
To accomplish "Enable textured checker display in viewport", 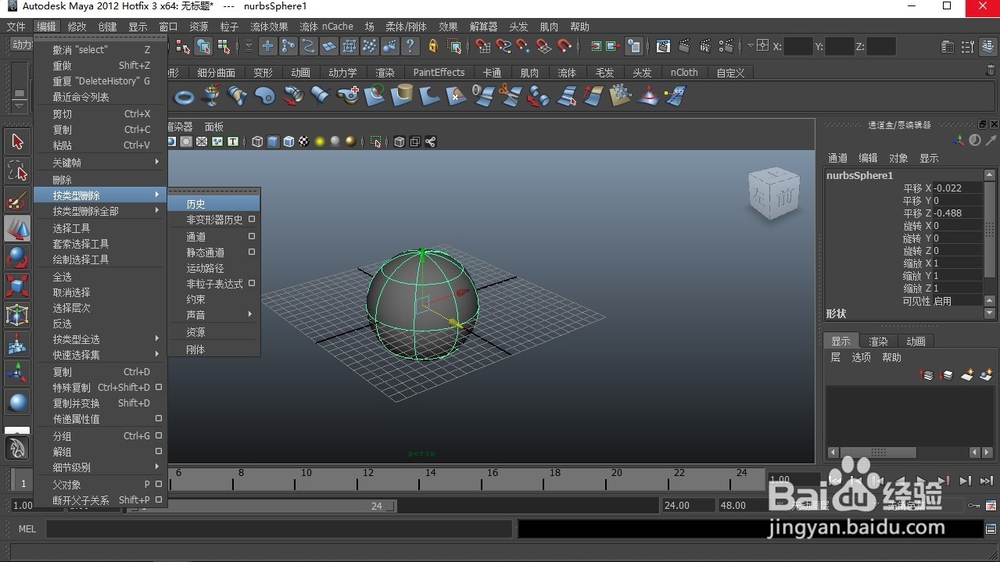I will point(304,142).
